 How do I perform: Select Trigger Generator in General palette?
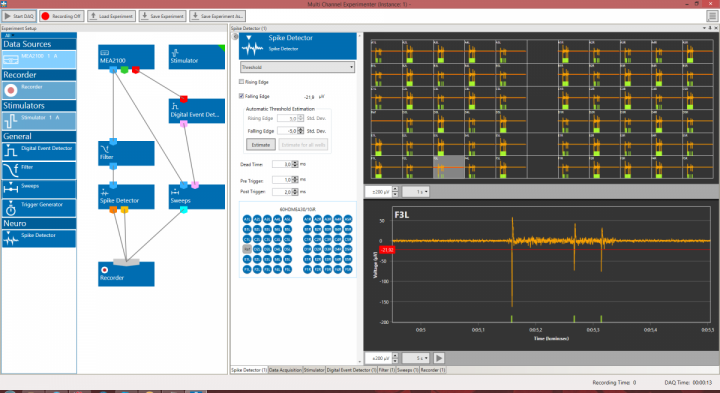(x=39, y=208)
